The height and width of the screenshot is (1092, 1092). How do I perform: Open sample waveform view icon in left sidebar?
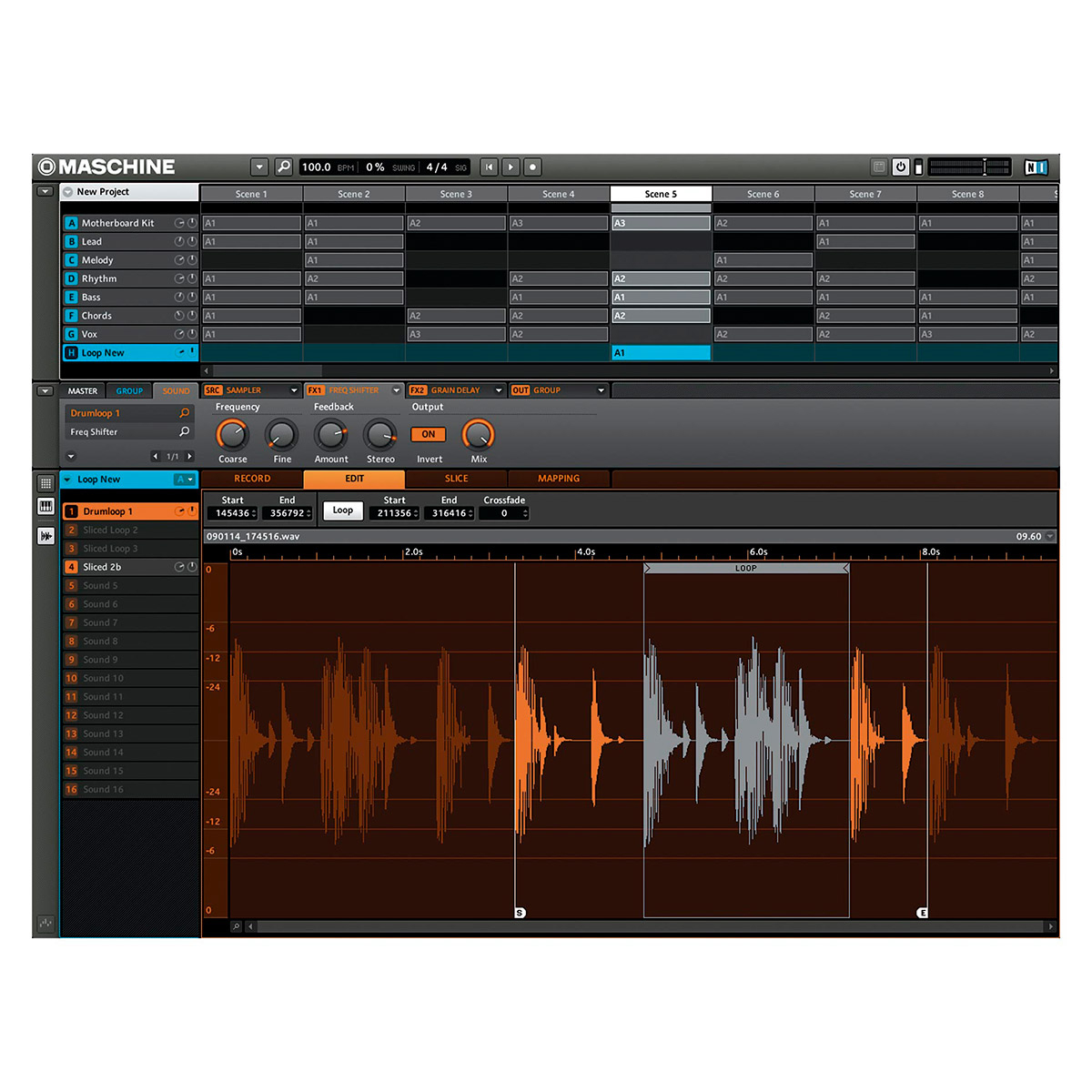pyautogui.click(x=45, y=536)
